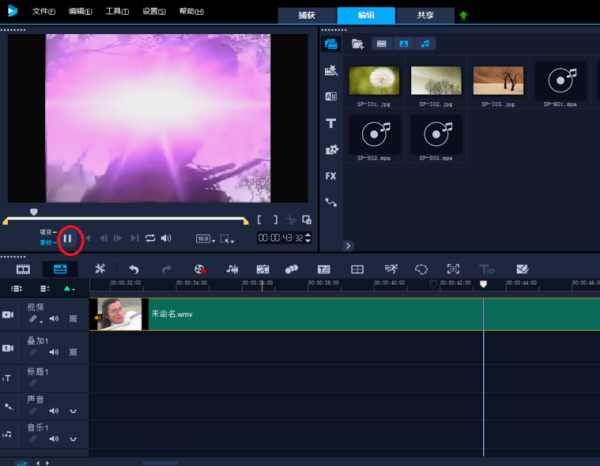Open the sound mixer icon
The image size is (600, 466).
[232, 269]
